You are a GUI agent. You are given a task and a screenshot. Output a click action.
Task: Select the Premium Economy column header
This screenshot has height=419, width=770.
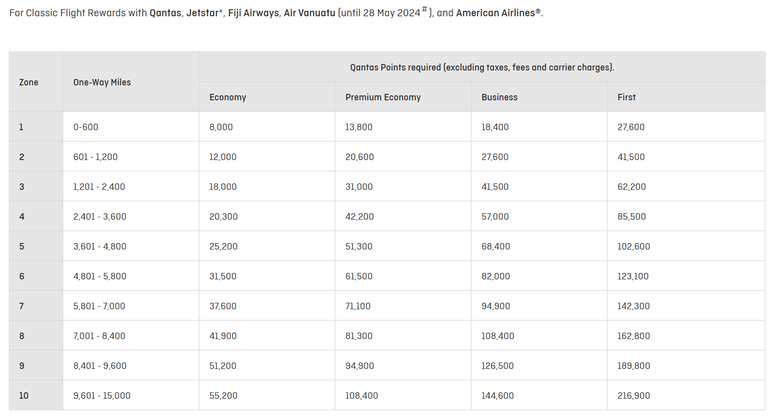[383, 97]
